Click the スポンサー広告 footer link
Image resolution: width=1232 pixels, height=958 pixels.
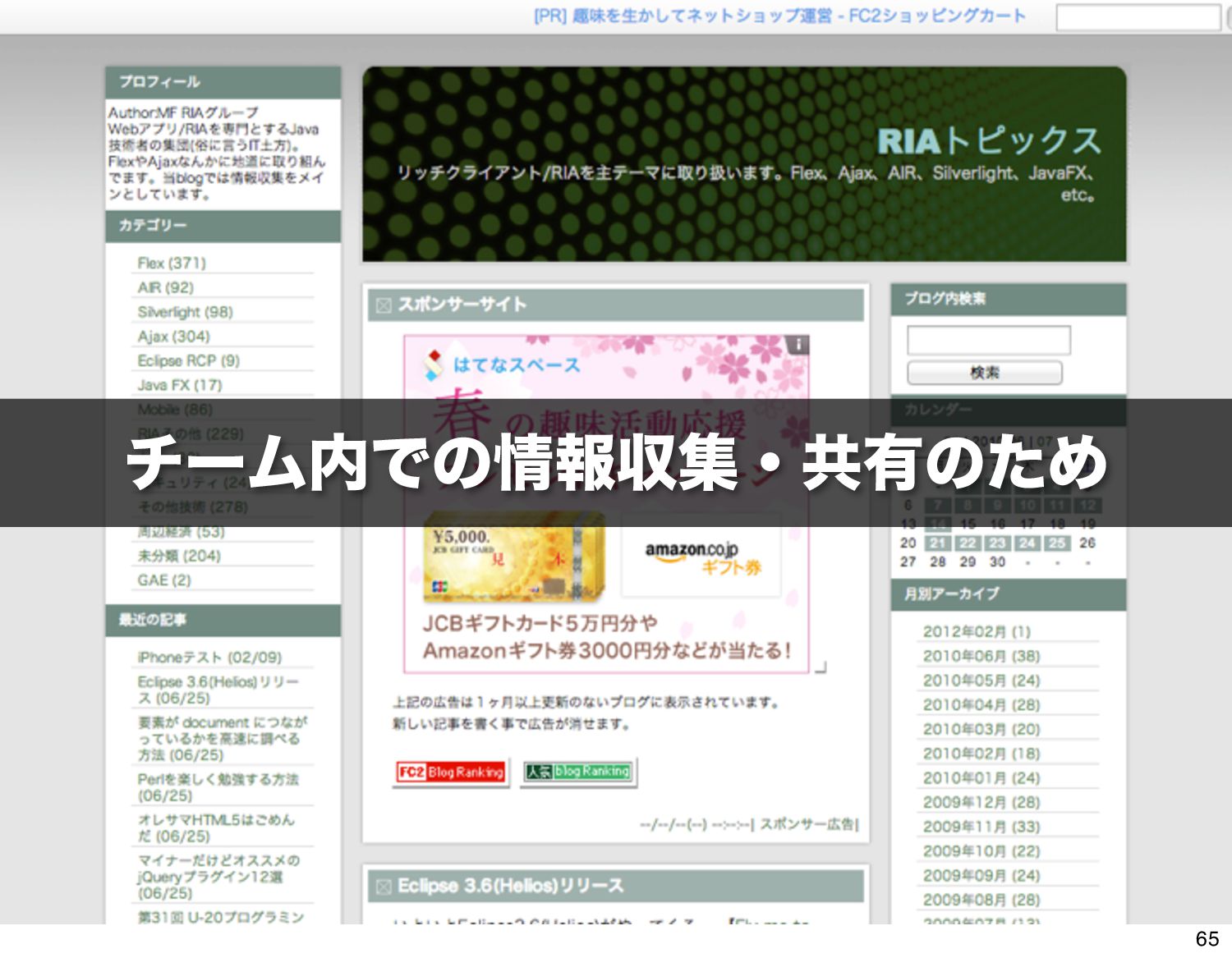pyautogui.click(x=807, y=824)
